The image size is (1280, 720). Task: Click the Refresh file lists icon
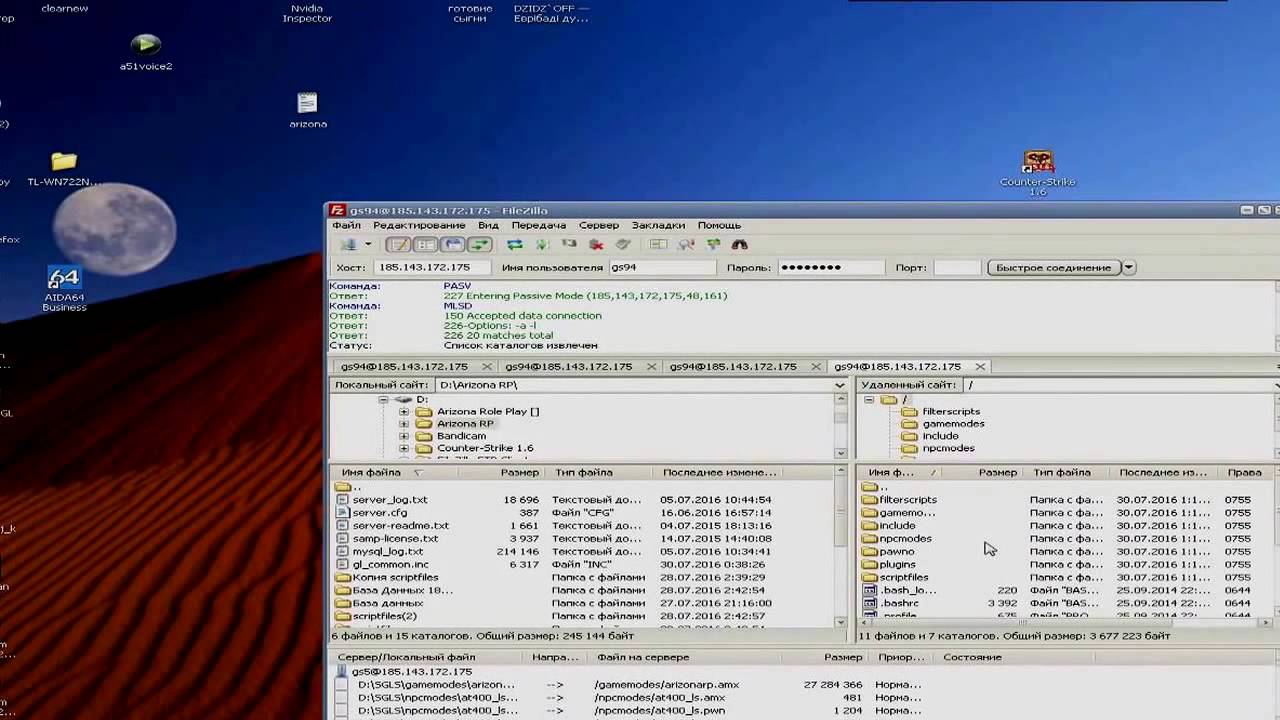(515, 244)
